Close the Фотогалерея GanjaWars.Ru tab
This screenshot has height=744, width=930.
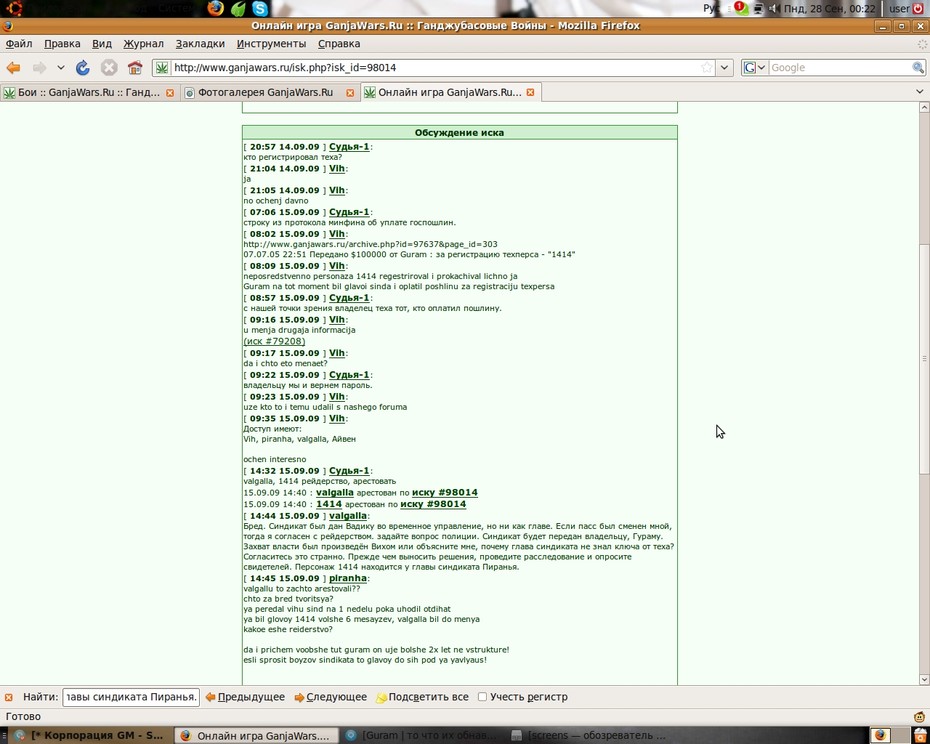coord(350,93)
